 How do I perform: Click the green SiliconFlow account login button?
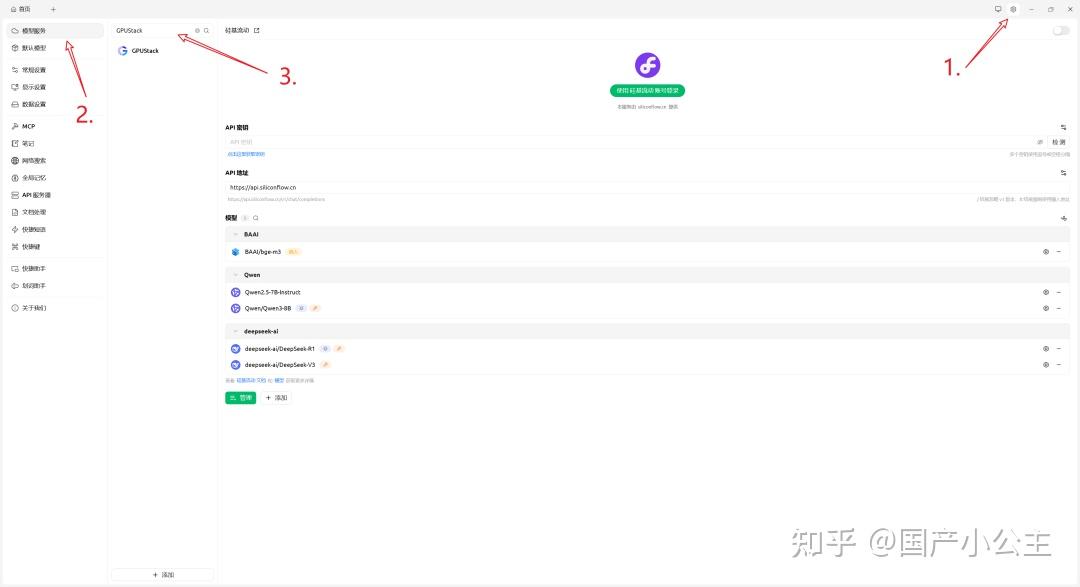[x=647, y=90]
